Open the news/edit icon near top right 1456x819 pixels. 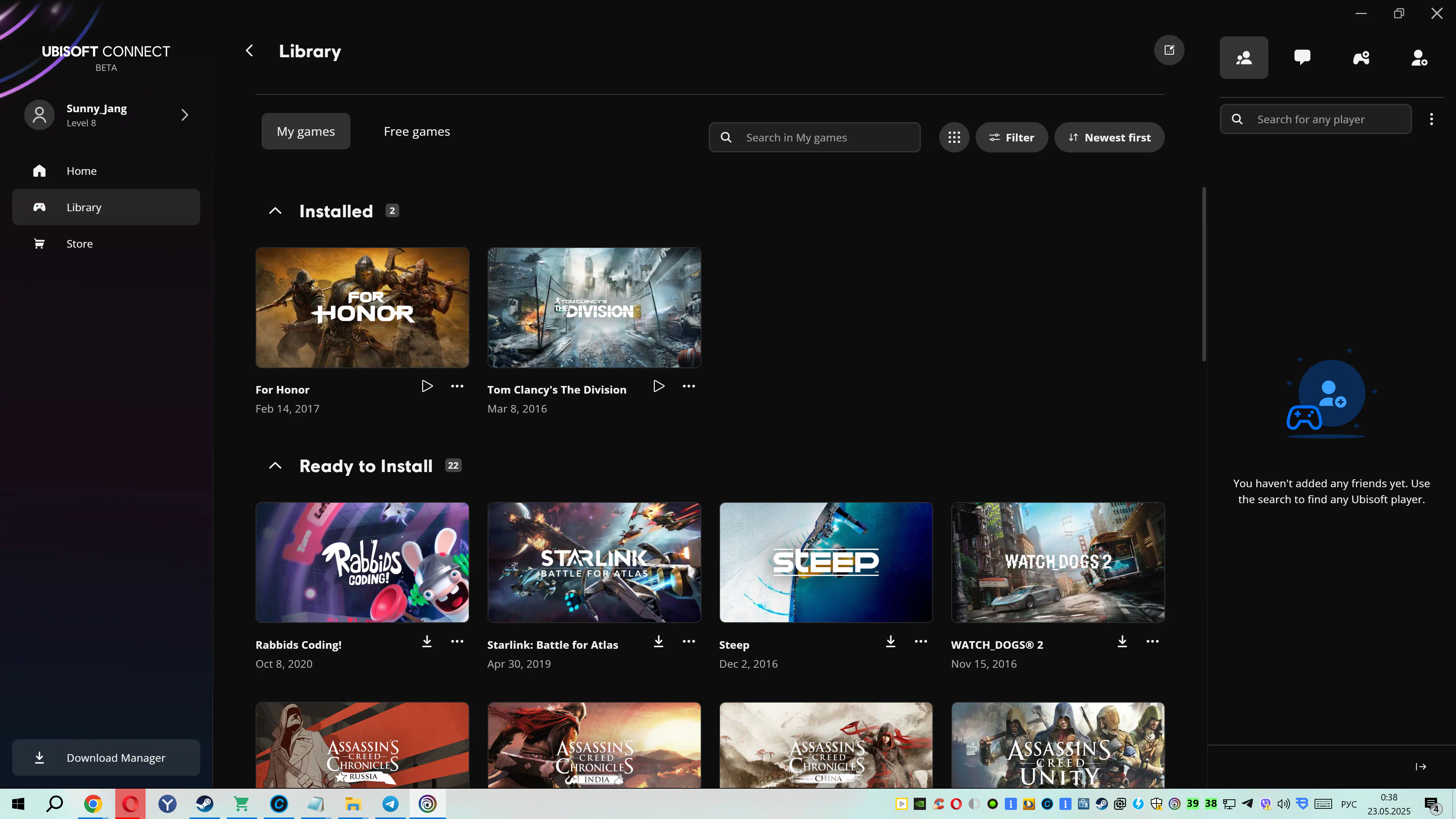click(x=1169, y=50)
